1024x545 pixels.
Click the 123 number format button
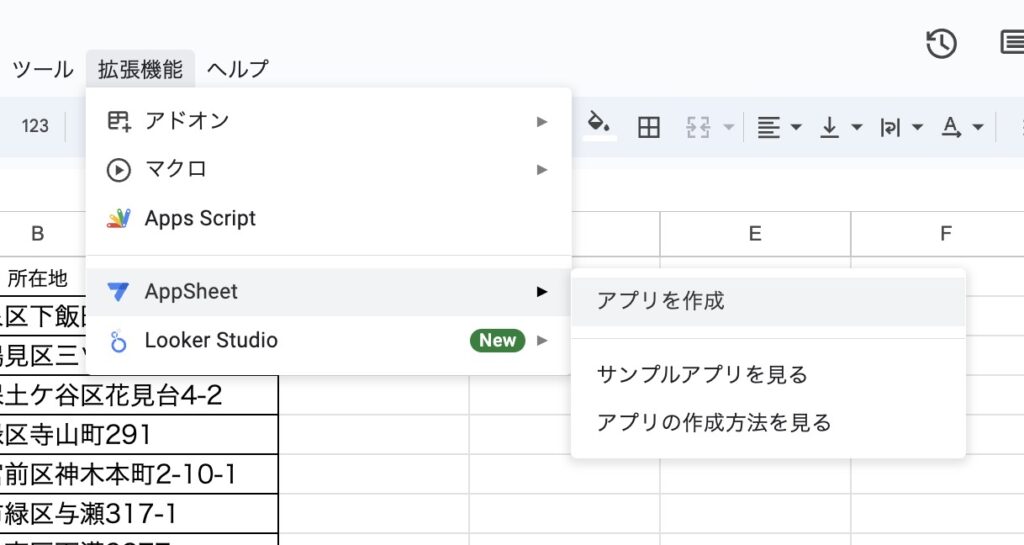click(35, 126)
